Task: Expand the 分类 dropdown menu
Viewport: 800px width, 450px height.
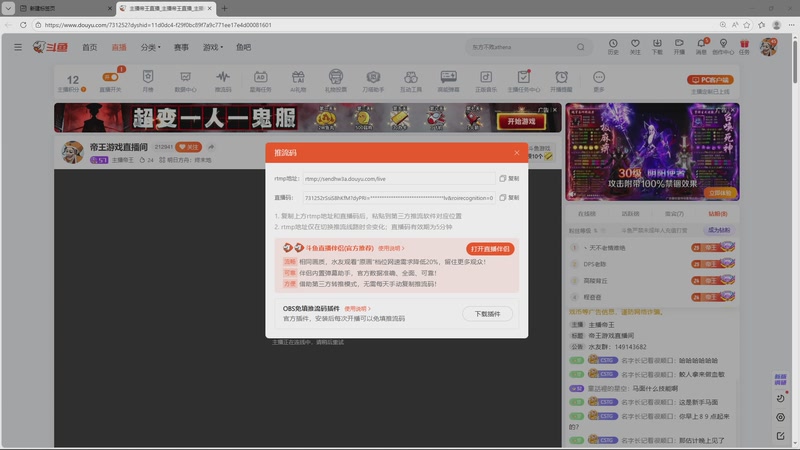Action: click(150, 47)
